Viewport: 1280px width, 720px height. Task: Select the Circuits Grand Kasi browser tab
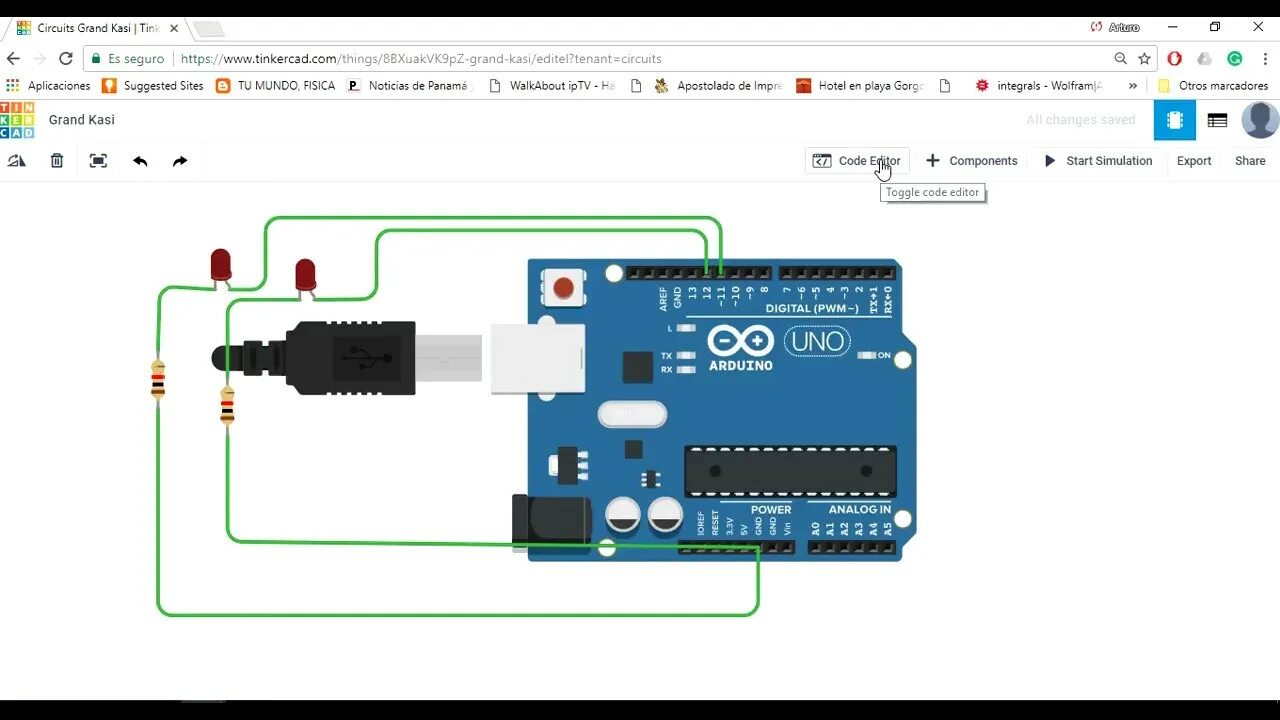(97, 28)
